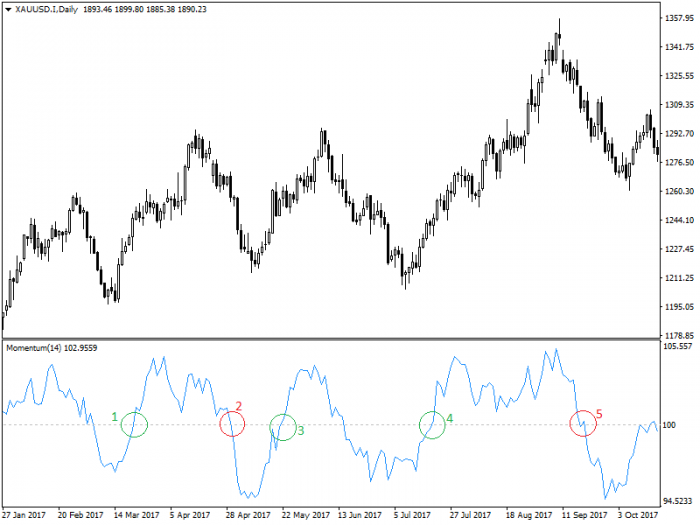Click the 100 level label on momentum scale
The height and width of the screenshot is (525, 700).
click(x=669, y=425)
